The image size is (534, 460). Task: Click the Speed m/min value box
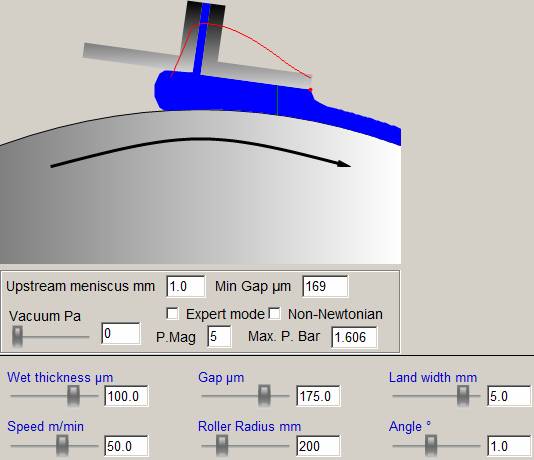click(x=126, y=446)
